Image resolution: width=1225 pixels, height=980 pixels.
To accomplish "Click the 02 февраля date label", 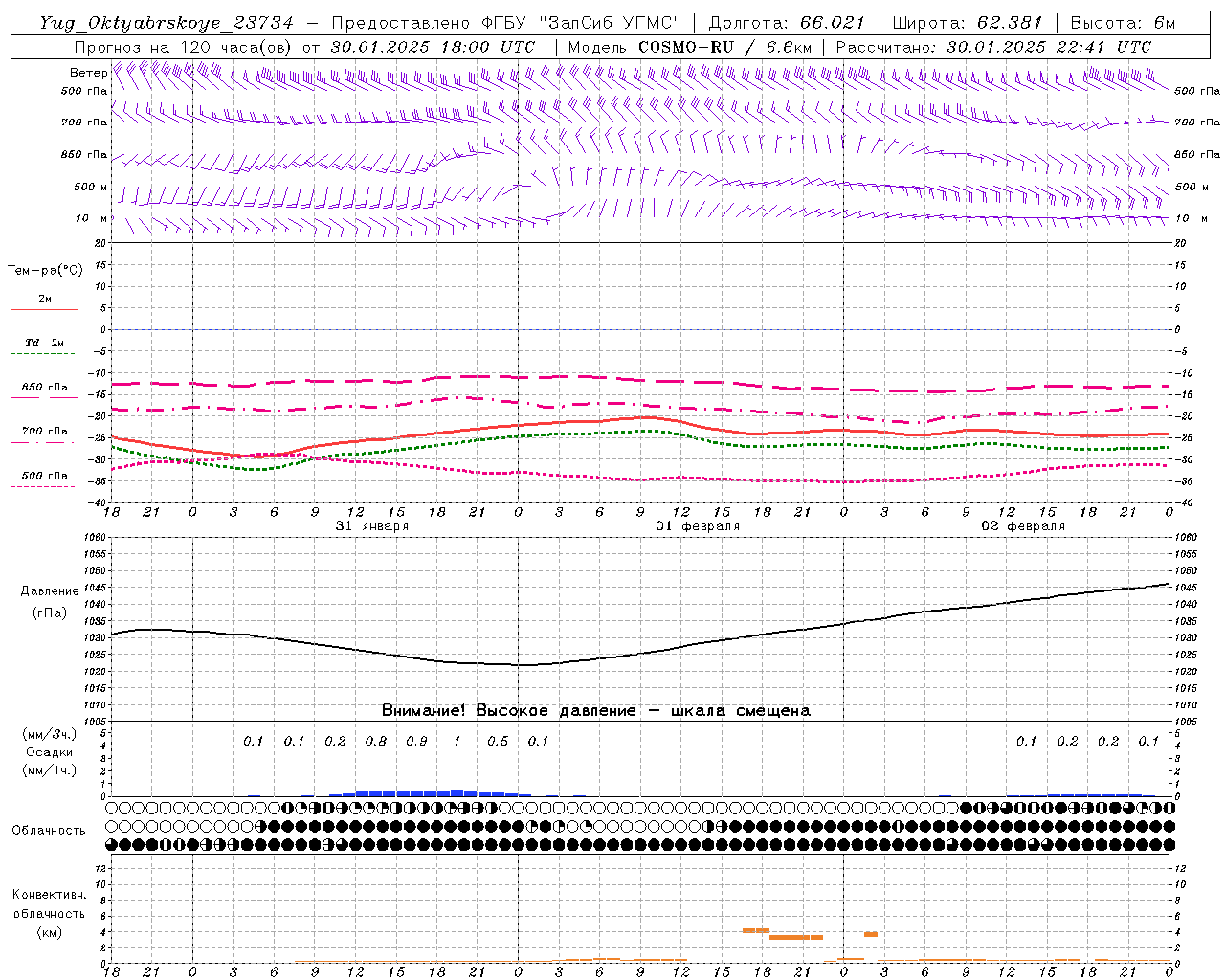I will point(1023,526).
